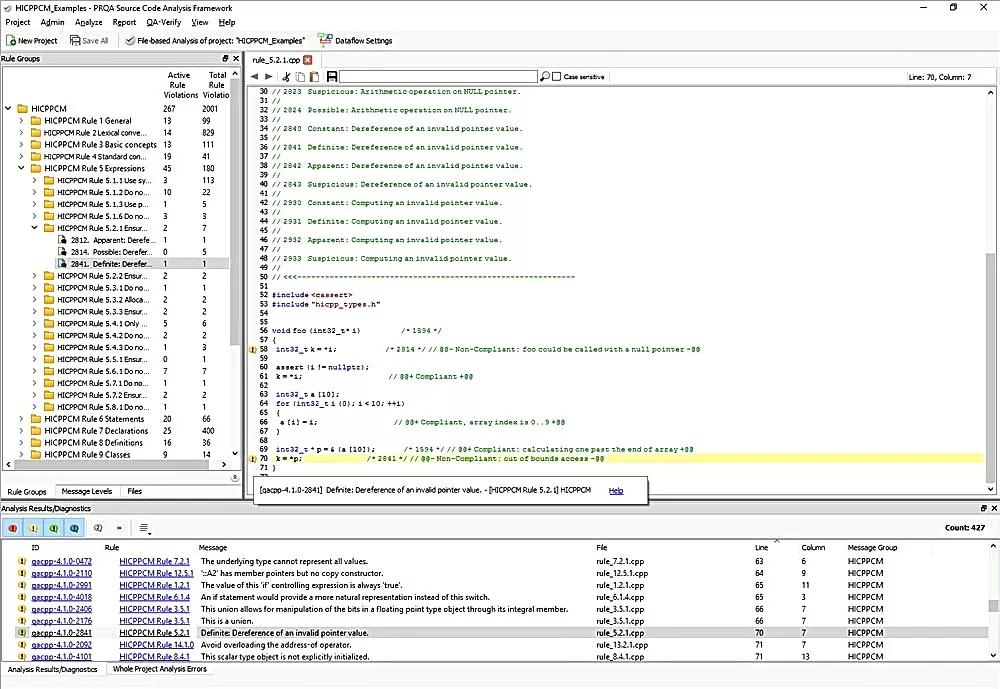1000x689 pixels.
Task: Click the cut scissors icon in editor toolbar
Action: coord(286,77)
